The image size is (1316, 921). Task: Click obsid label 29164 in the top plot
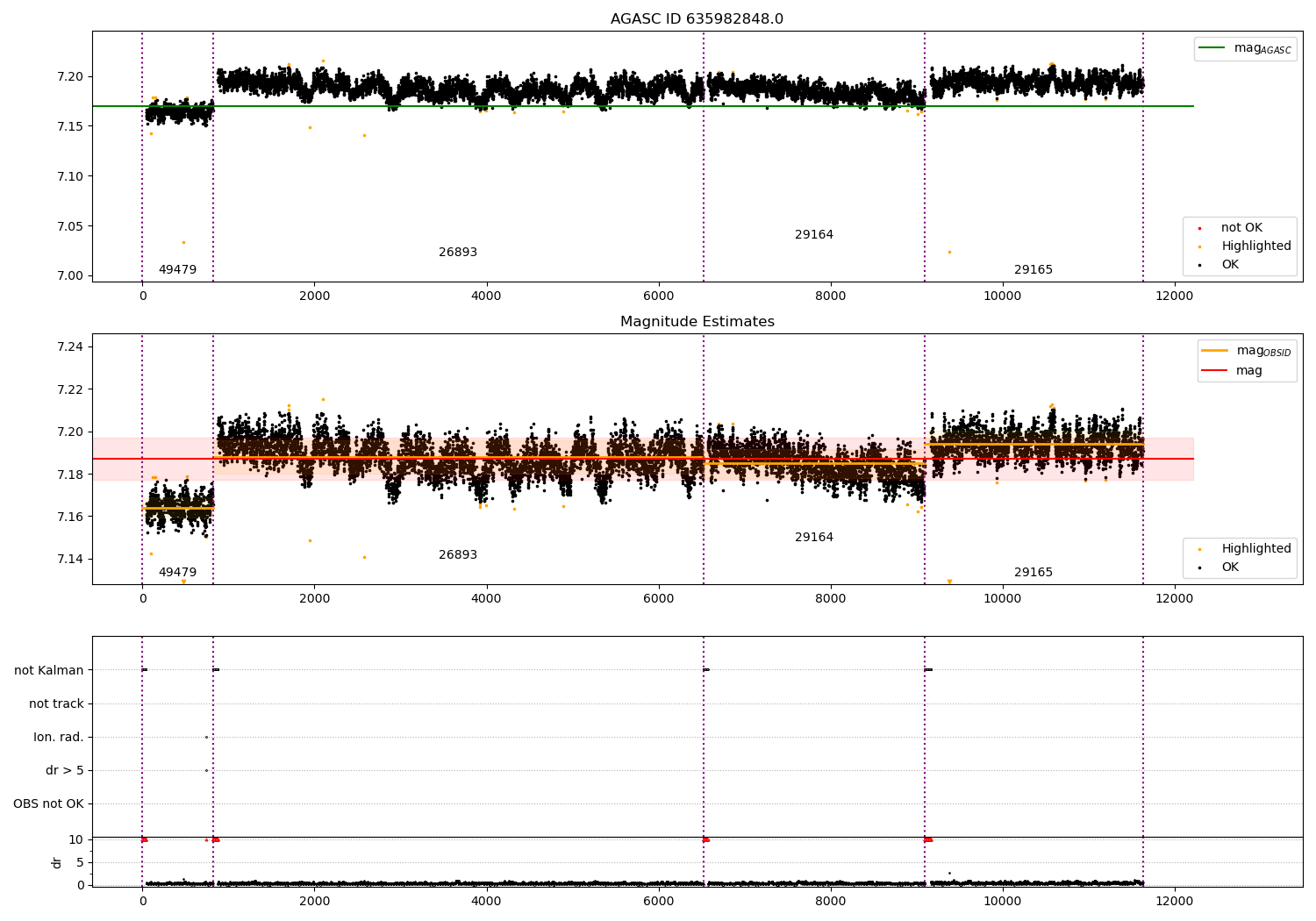click(814, 235)
